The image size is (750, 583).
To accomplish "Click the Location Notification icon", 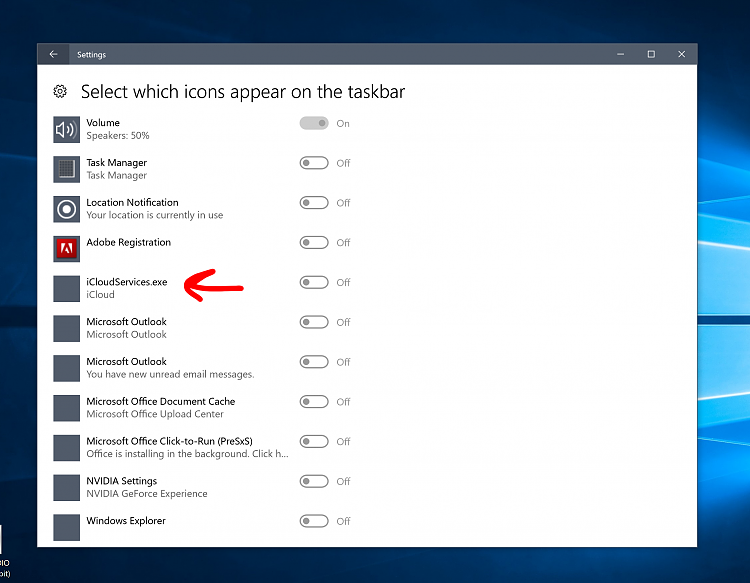I will coord(66,209).
